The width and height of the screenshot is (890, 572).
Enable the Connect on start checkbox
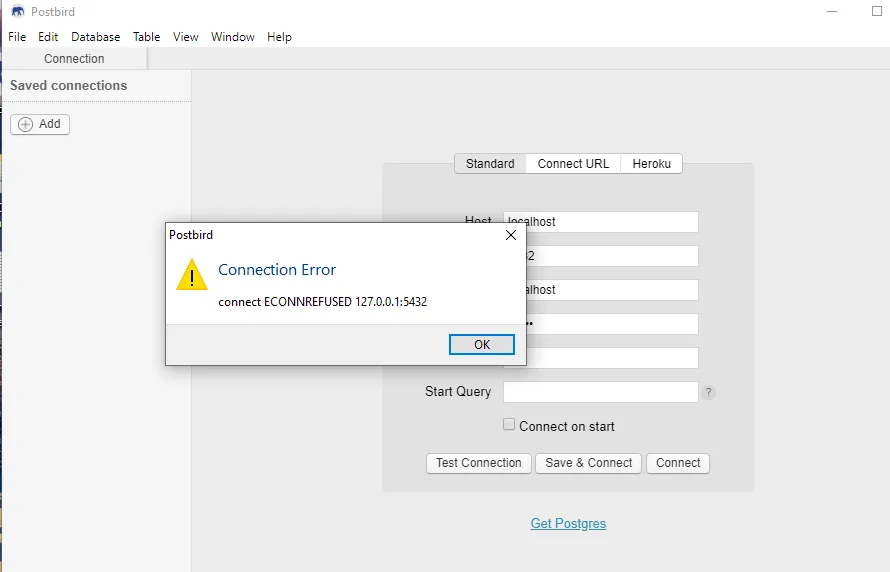tap(509, 424)
